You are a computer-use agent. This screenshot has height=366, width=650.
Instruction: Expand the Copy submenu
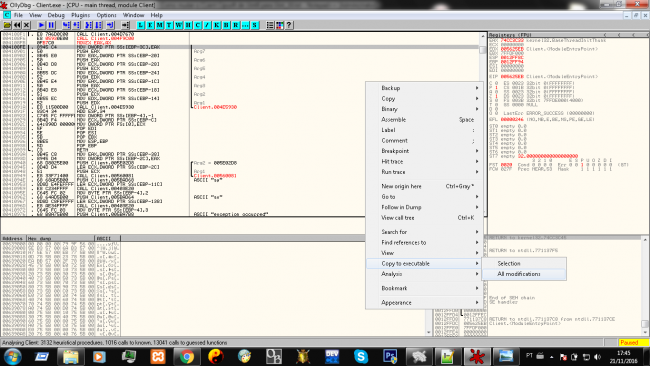click(x=424, y=99)
